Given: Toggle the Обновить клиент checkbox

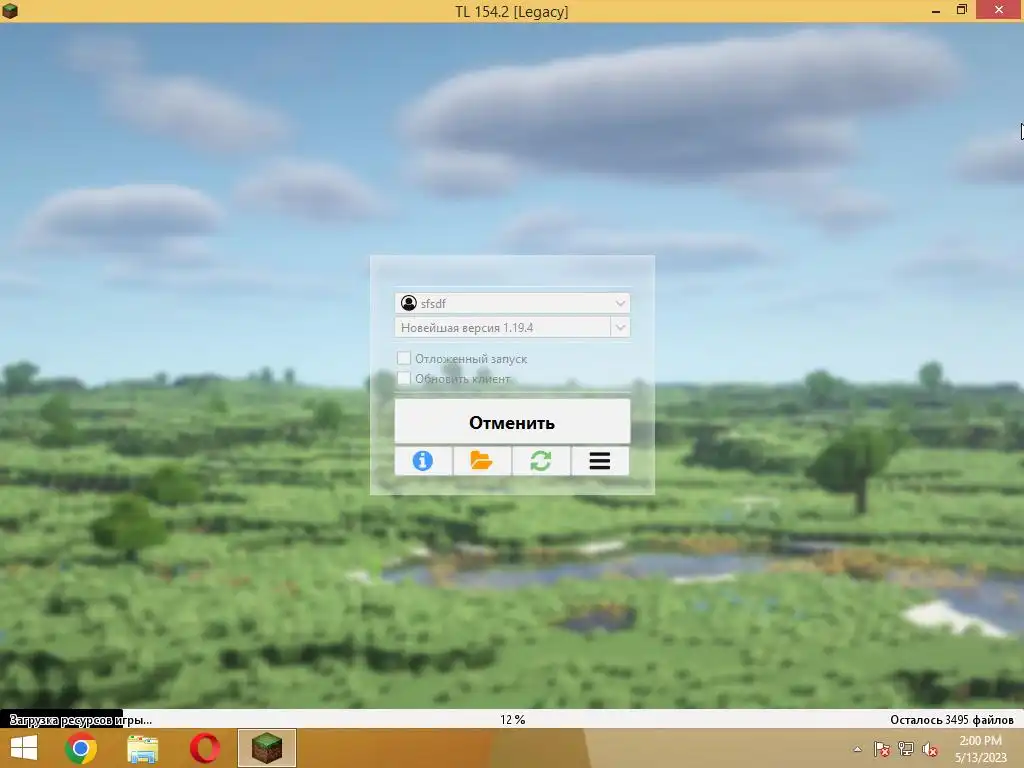Looking at the screenshot, I should tap(404, 379).
